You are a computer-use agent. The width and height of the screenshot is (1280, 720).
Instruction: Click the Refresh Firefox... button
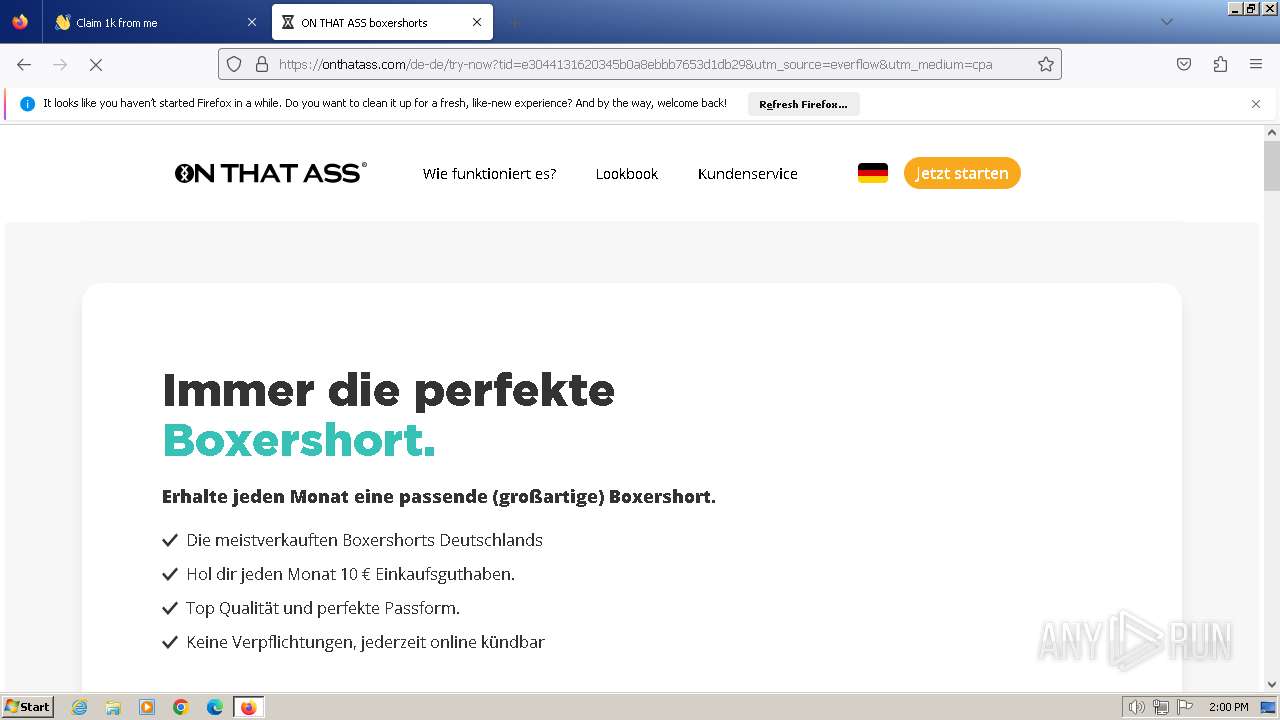tap(803, 104)
